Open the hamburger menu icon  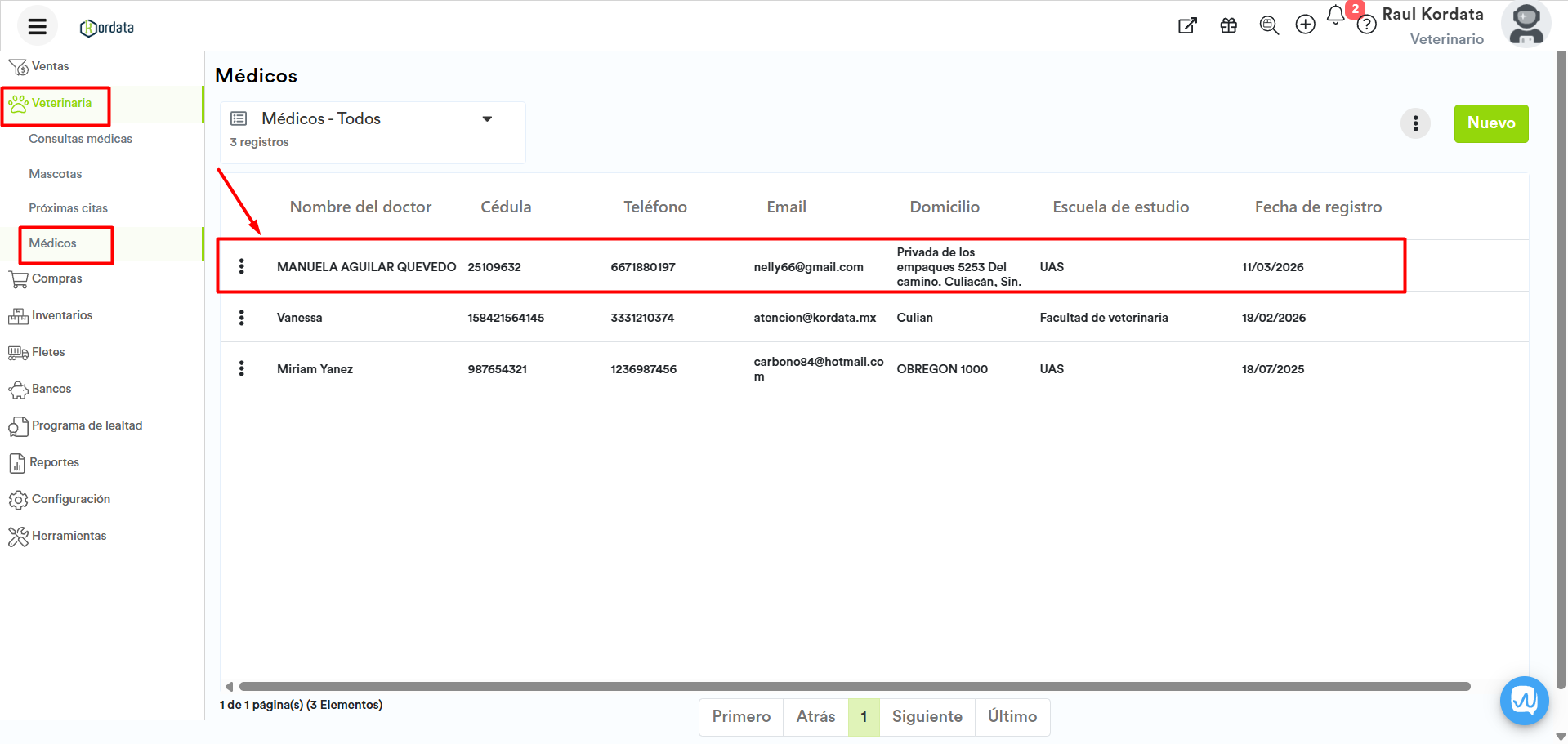tap(37, 26)
